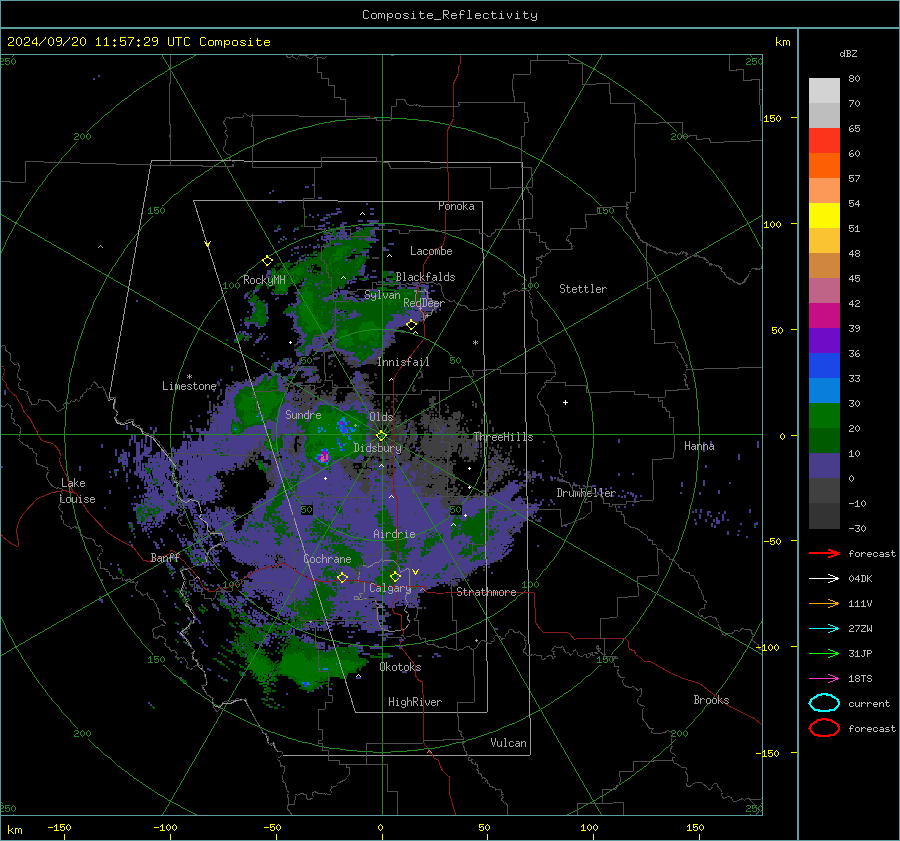Pick the purple swatch above the 36 label
Image resolution: width=900 pixels, height=841 pixels.
coord(824,340)
